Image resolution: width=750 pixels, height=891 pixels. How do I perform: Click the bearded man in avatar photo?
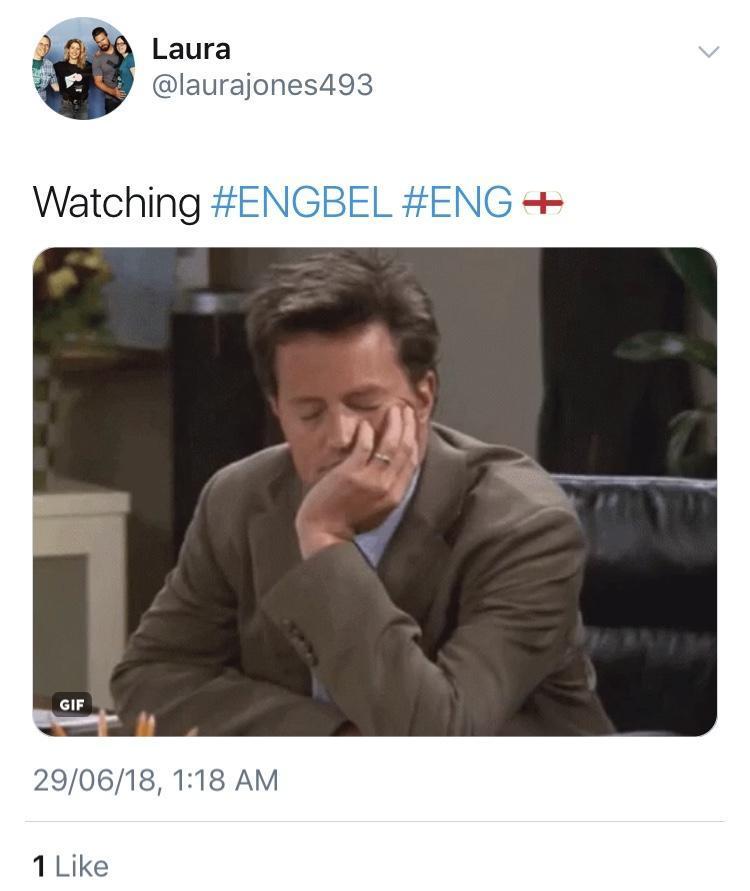tap(106, 65)
